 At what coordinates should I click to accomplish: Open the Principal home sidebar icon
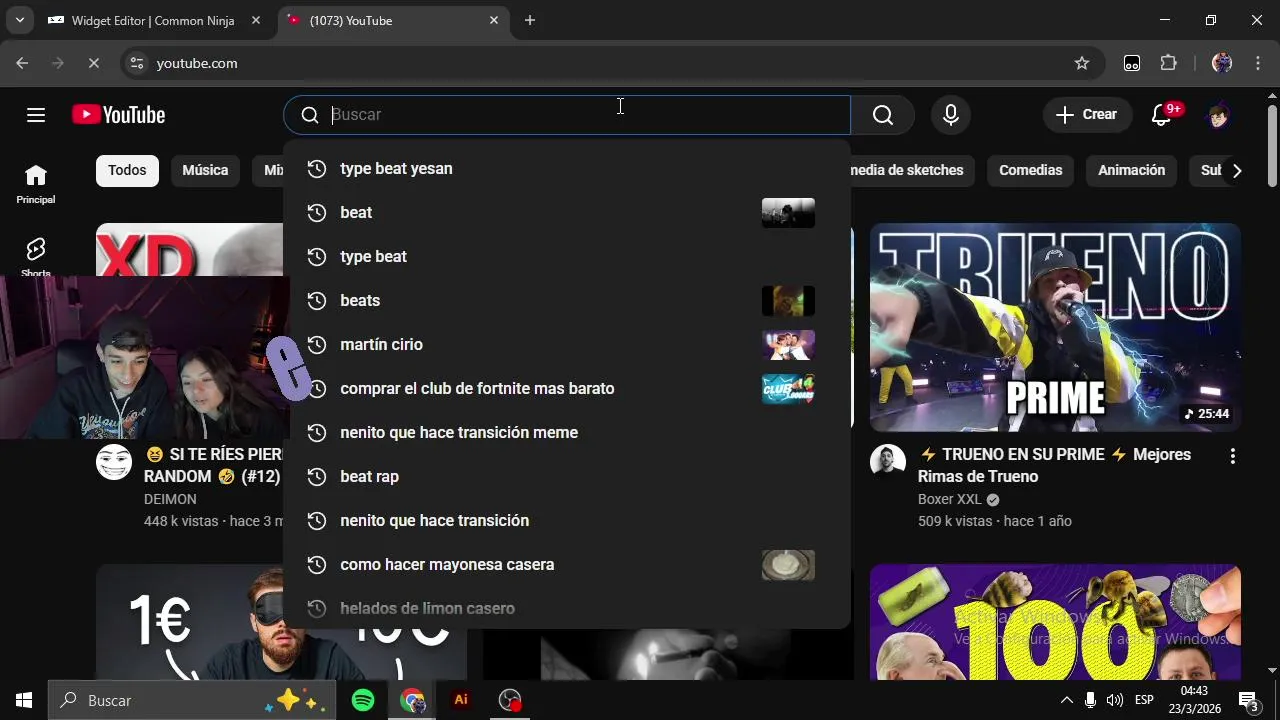tap(36, 184)
